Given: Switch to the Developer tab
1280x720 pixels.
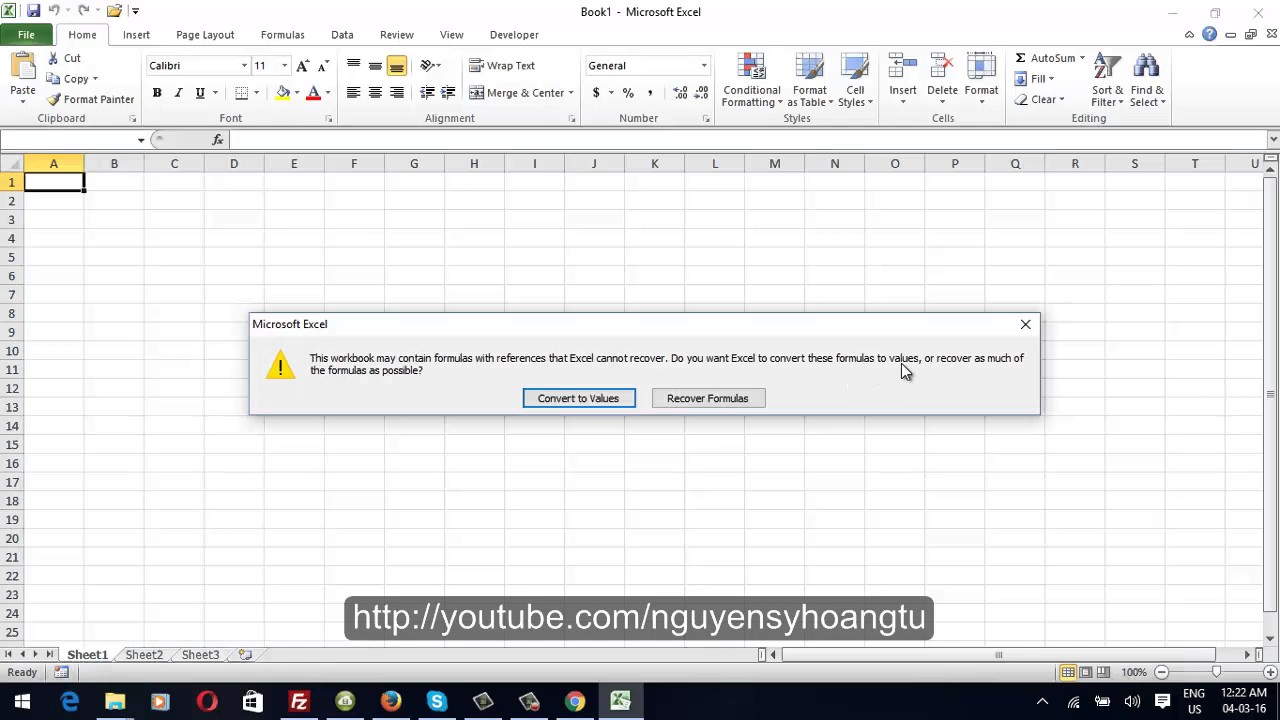Looking at the screenshot, I should tap(514, 35).
